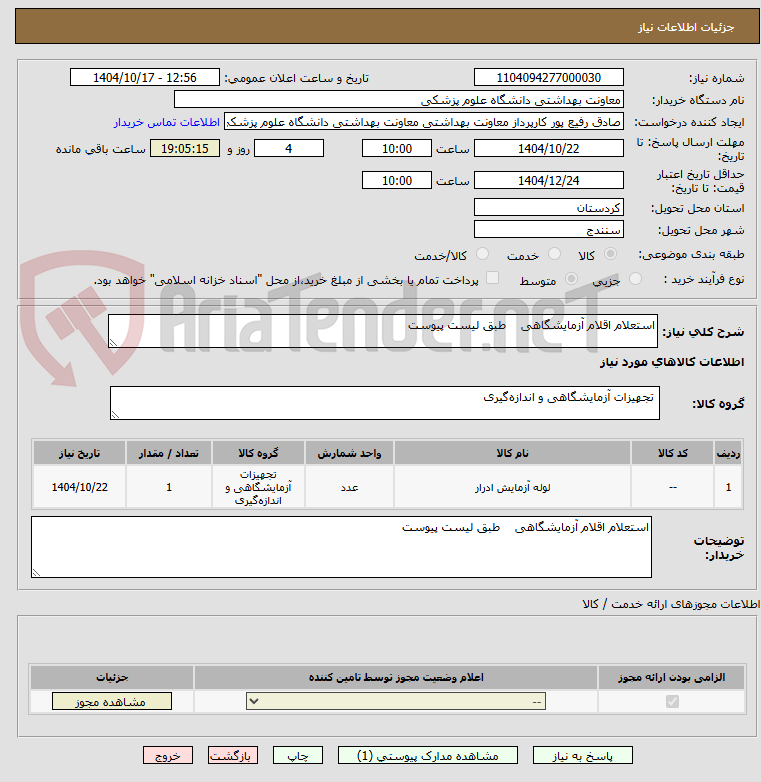Click the شهر محل تحویل field سنندج

point(549,229)
